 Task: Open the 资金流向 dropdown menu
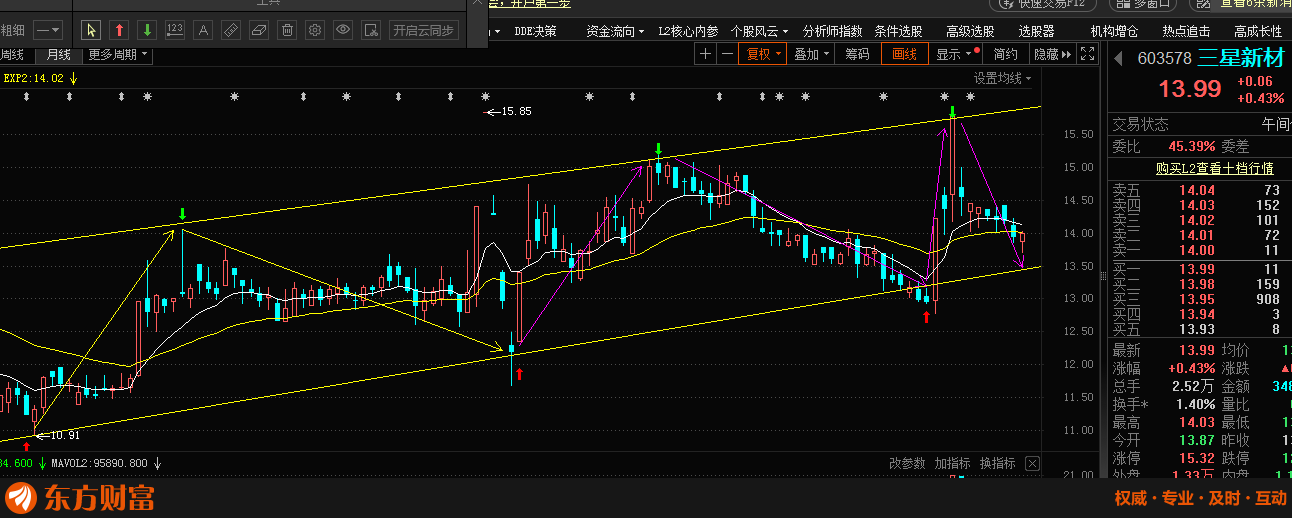(615, 31)
